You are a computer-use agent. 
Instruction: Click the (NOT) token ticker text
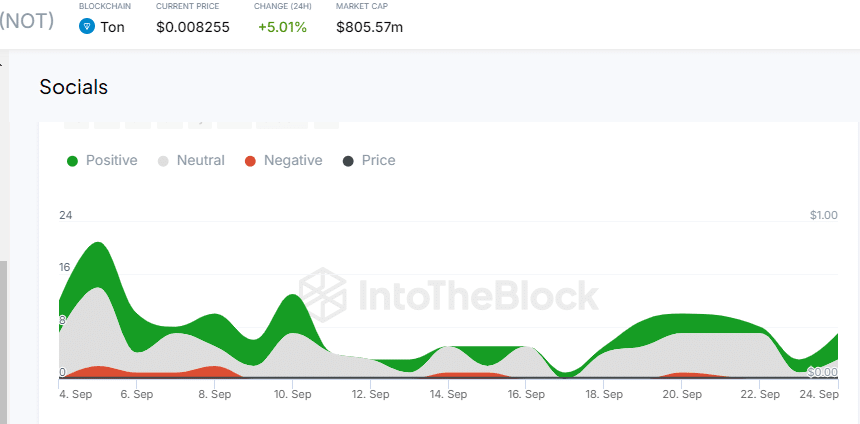[x=27, y=20]
